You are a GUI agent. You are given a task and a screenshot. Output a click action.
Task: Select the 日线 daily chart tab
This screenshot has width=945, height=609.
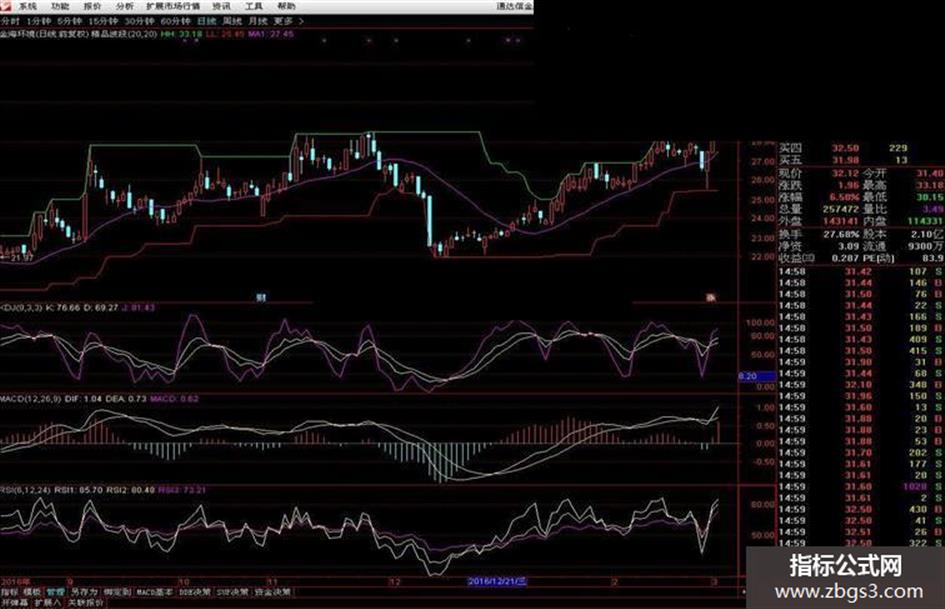tap(207, 21)
